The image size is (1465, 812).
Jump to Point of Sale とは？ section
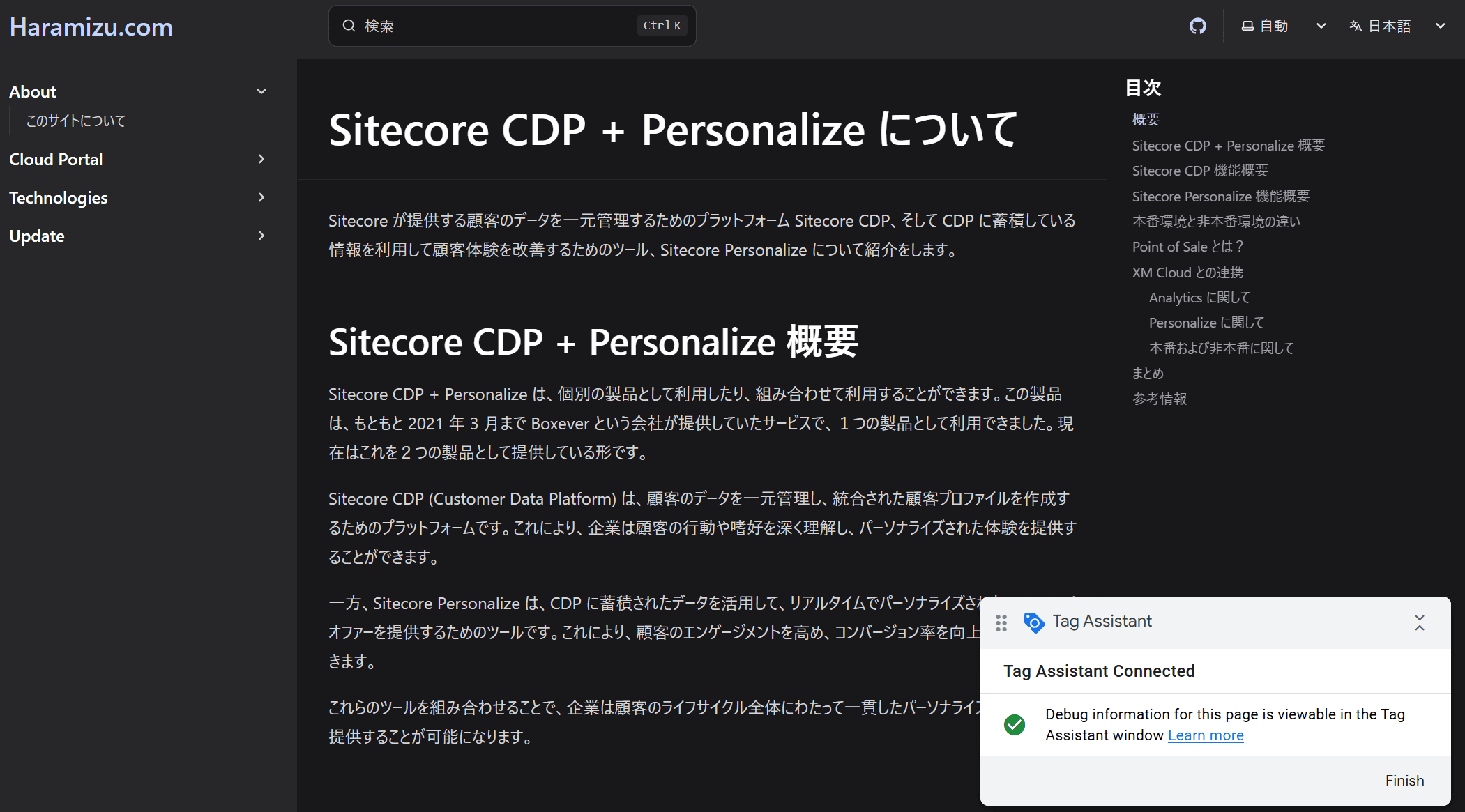1187,247
